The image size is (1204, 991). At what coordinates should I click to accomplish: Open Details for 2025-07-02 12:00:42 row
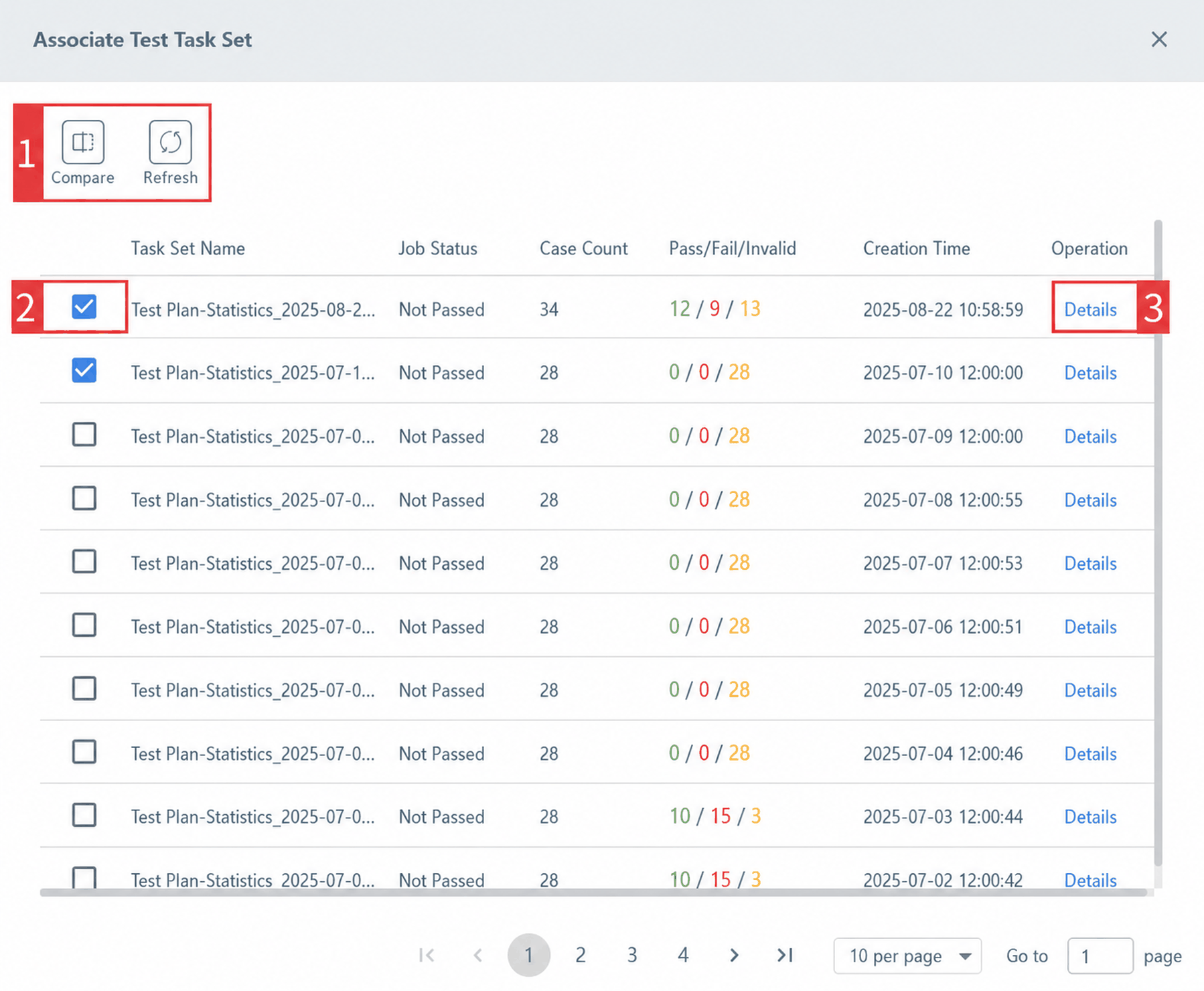(x=1091, y=880)
